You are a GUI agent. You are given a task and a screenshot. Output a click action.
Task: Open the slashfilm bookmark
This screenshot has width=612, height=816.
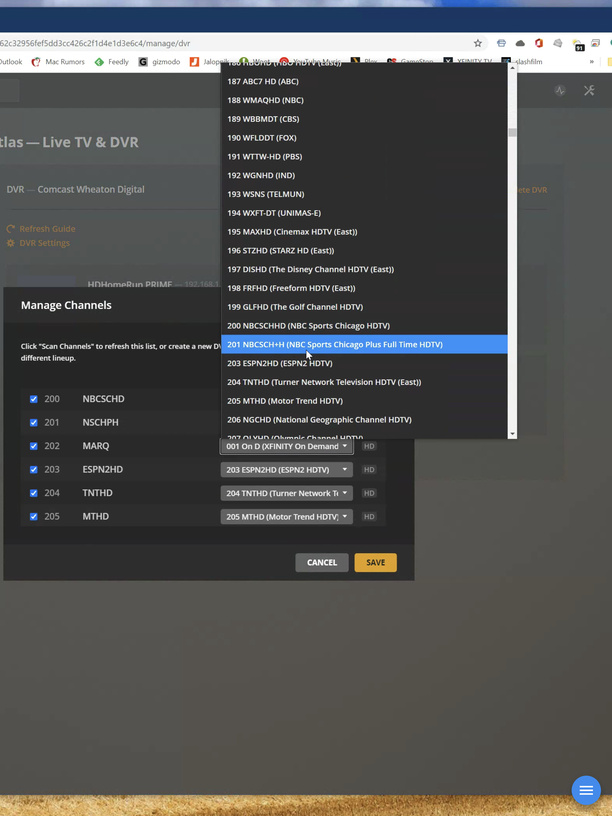click(x=522, y=61)
